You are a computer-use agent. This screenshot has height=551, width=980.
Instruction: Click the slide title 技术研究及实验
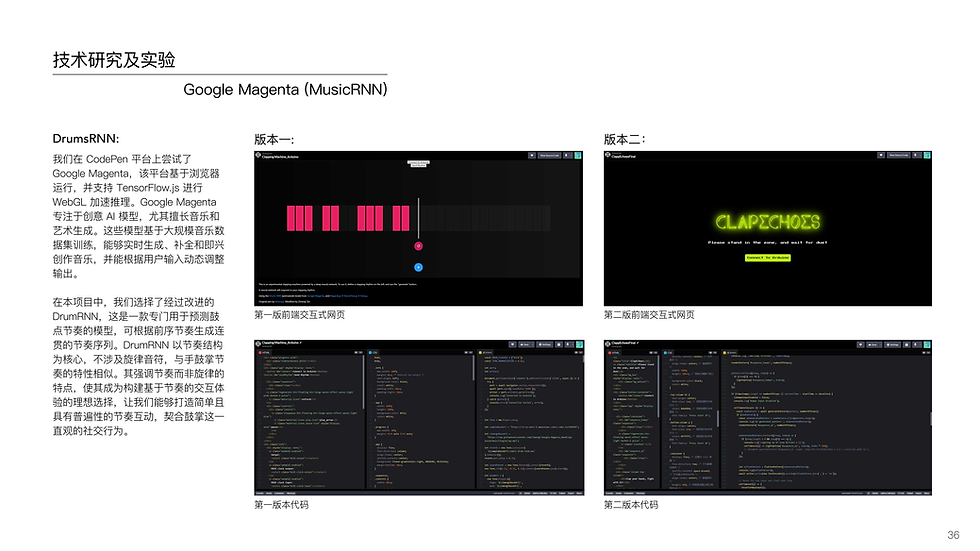coord(114,60)
